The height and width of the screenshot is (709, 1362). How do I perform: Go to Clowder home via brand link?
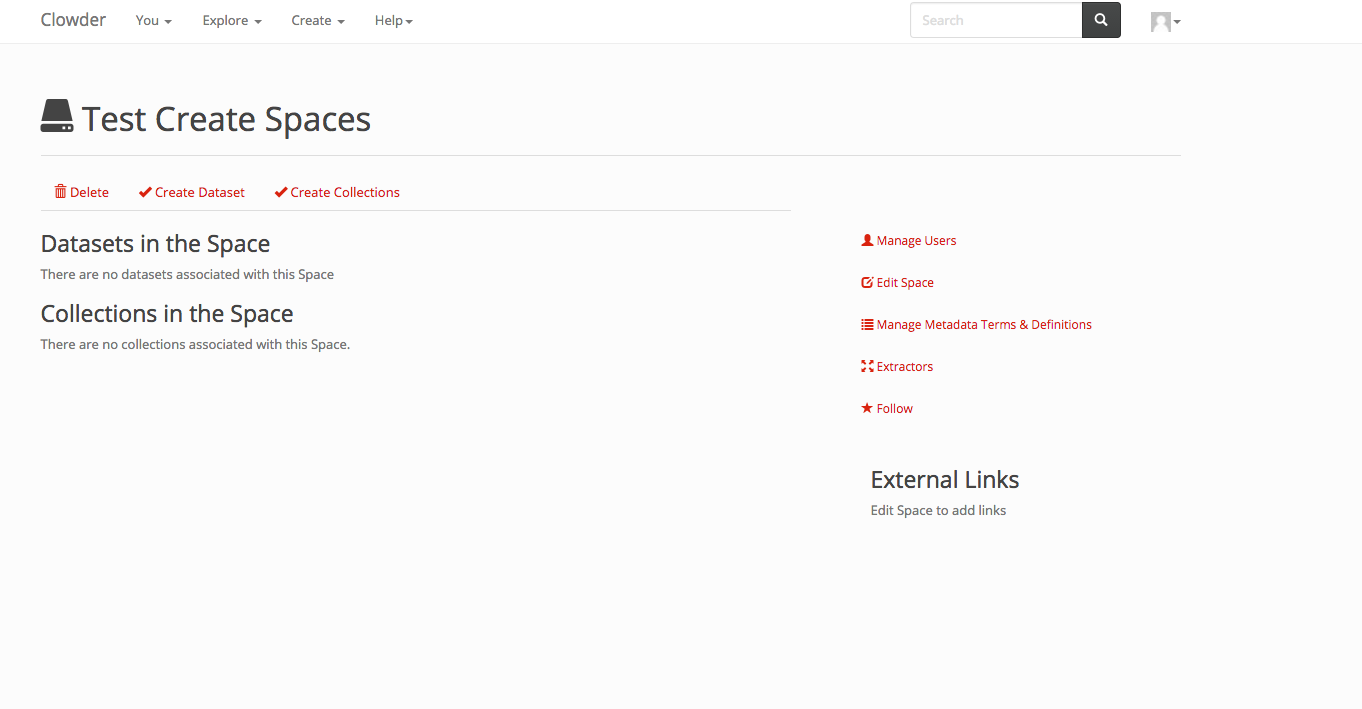pos(73,20)
